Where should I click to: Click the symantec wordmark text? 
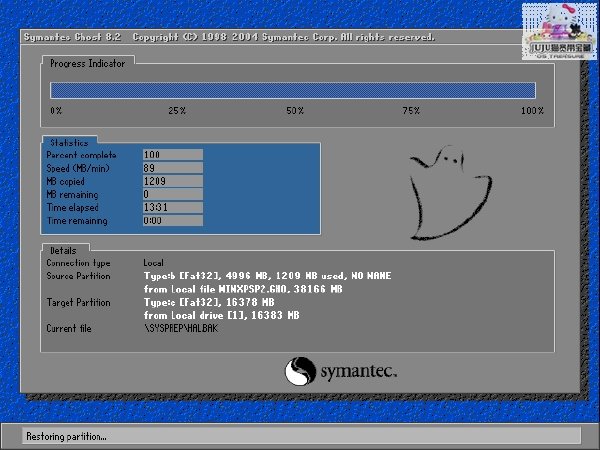(359, 372)
